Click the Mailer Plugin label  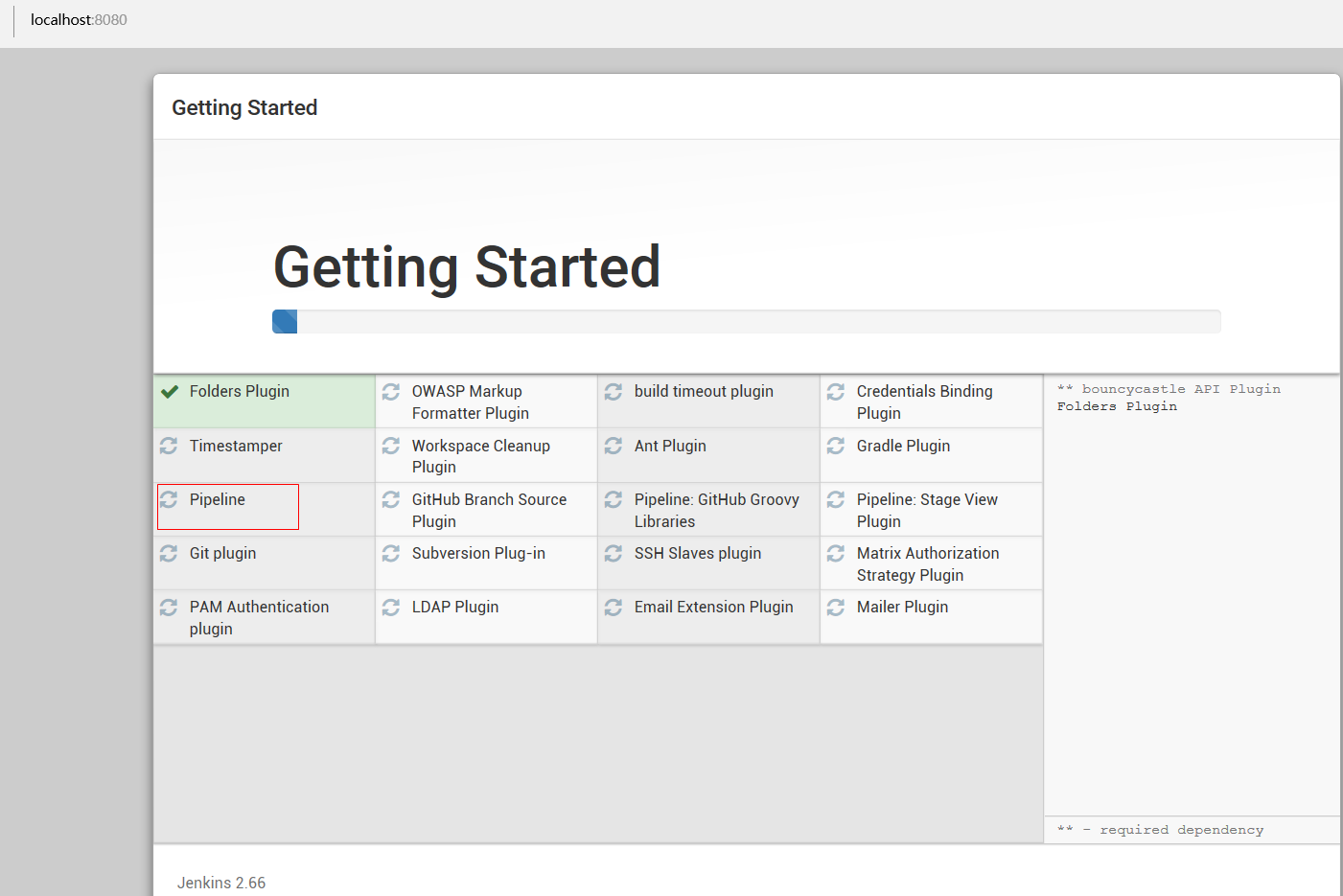coord(902,607)
